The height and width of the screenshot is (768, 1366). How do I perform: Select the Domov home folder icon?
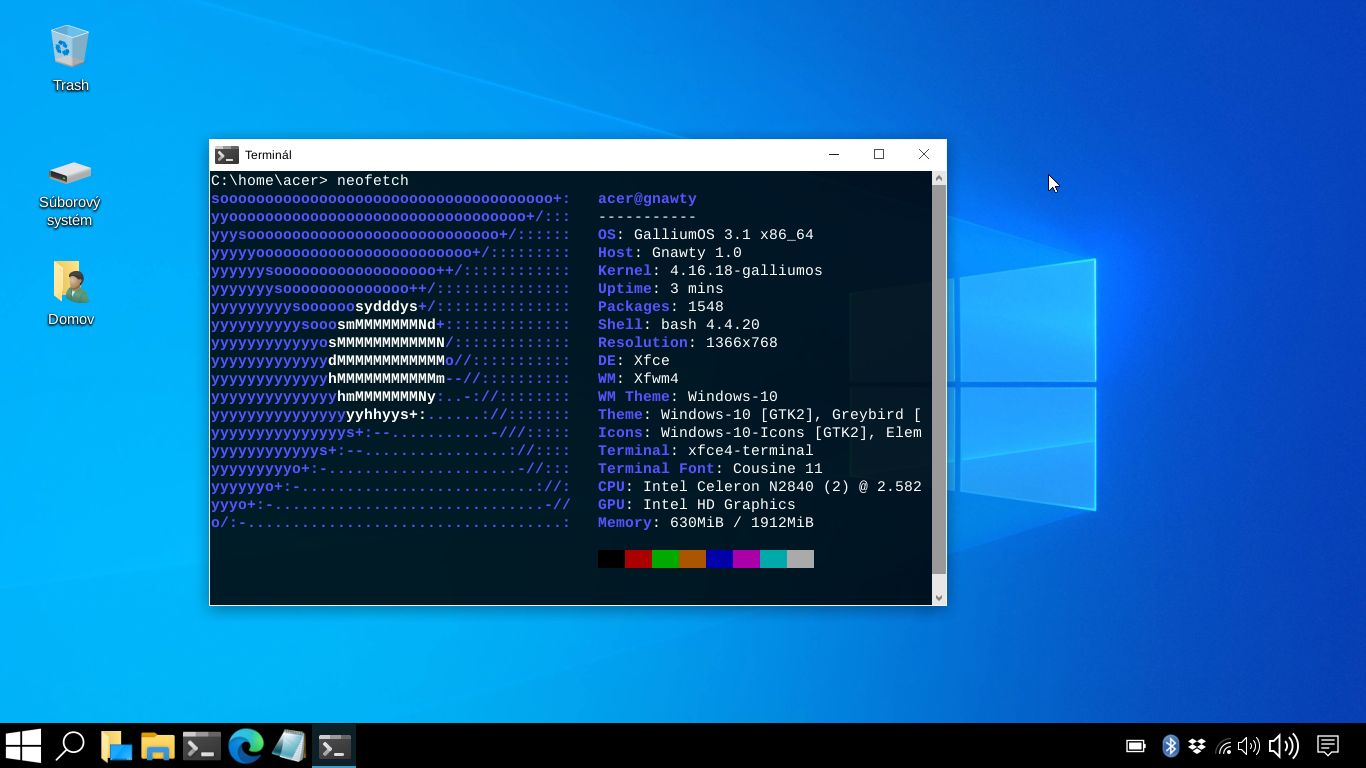[70, 294]
